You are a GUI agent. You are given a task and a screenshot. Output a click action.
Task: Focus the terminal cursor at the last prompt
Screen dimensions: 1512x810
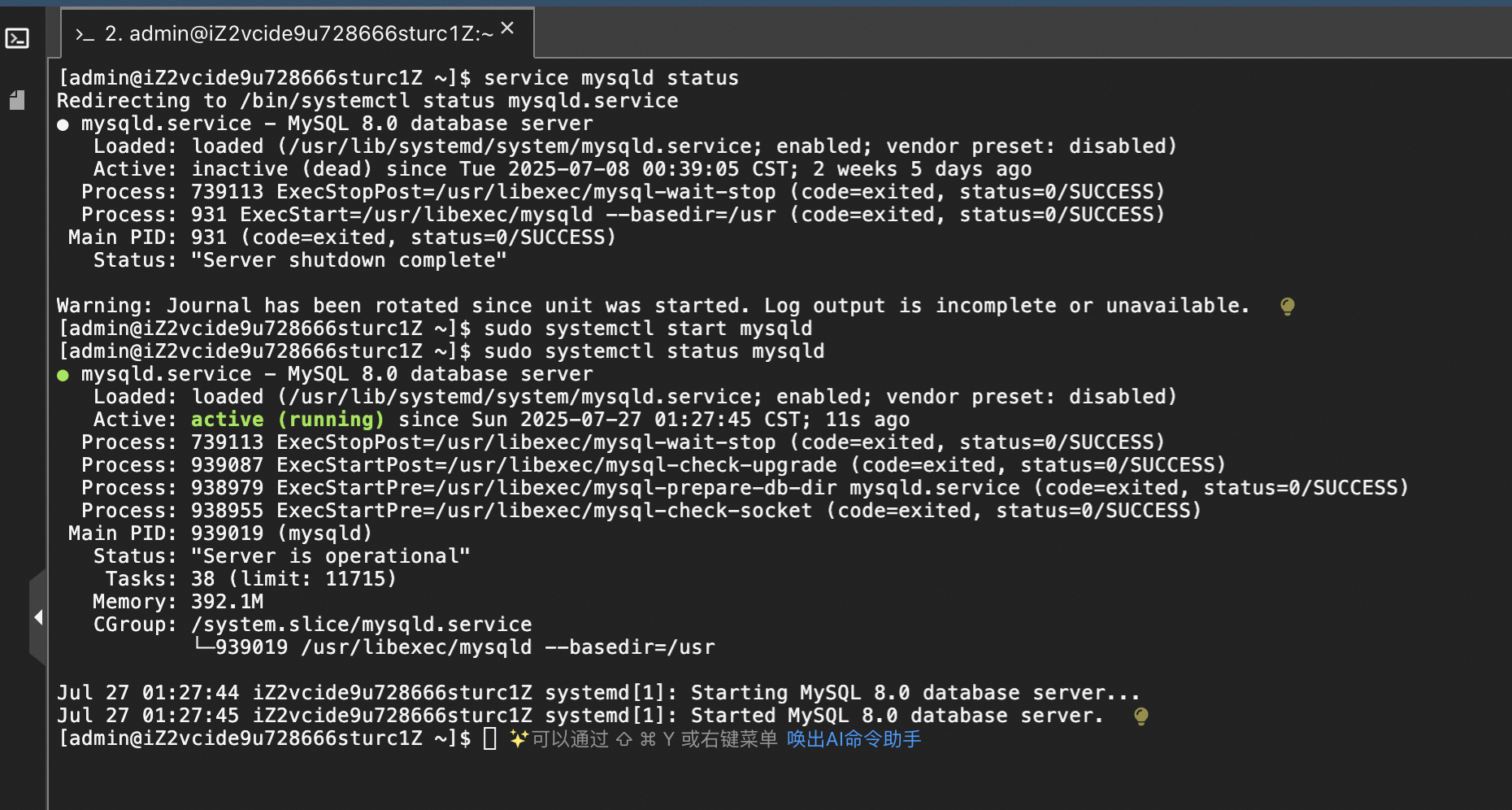(x=489, y=738)
